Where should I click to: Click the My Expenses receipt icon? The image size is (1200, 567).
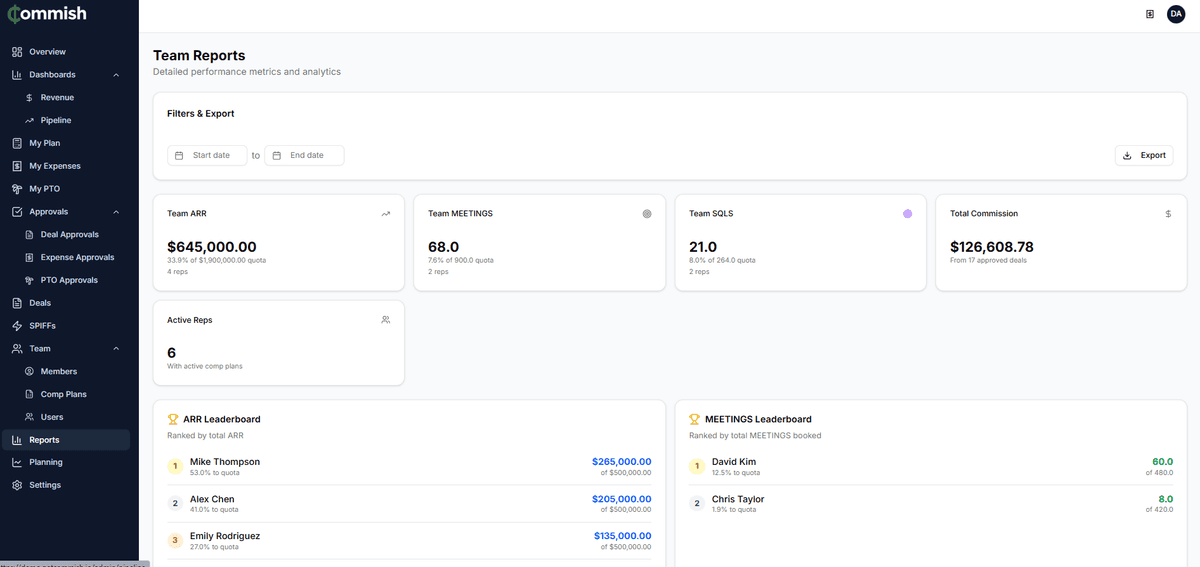(17, 166)
